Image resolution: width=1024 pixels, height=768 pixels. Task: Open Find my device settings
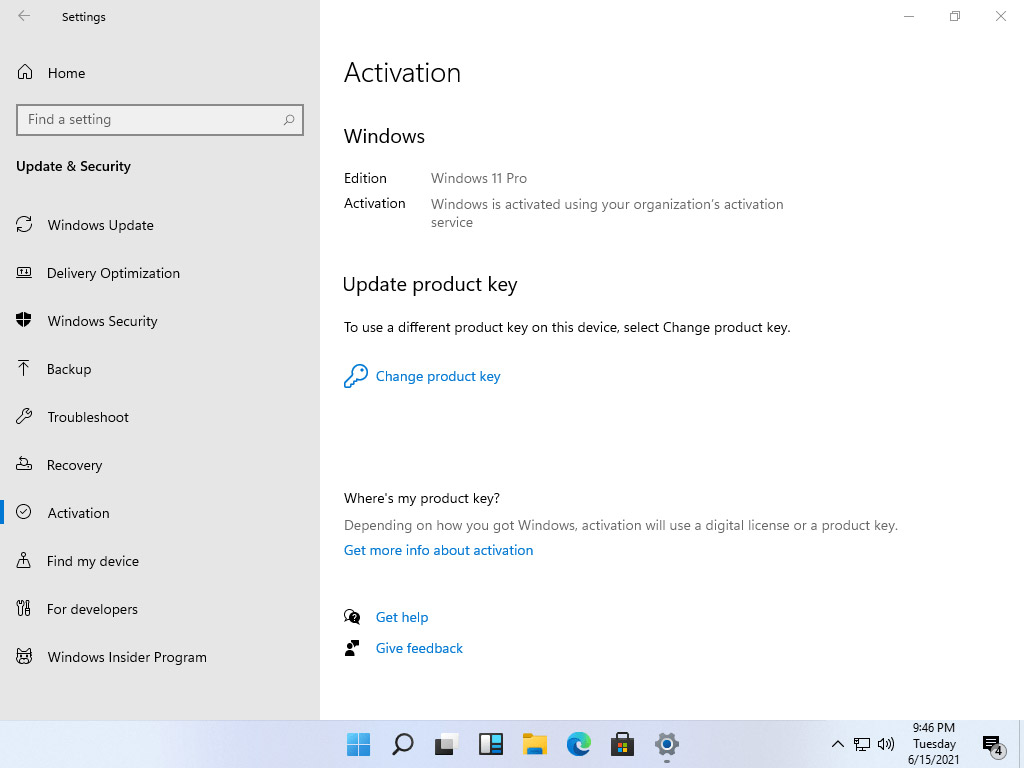pyautogui.click(x=93, y=561)
